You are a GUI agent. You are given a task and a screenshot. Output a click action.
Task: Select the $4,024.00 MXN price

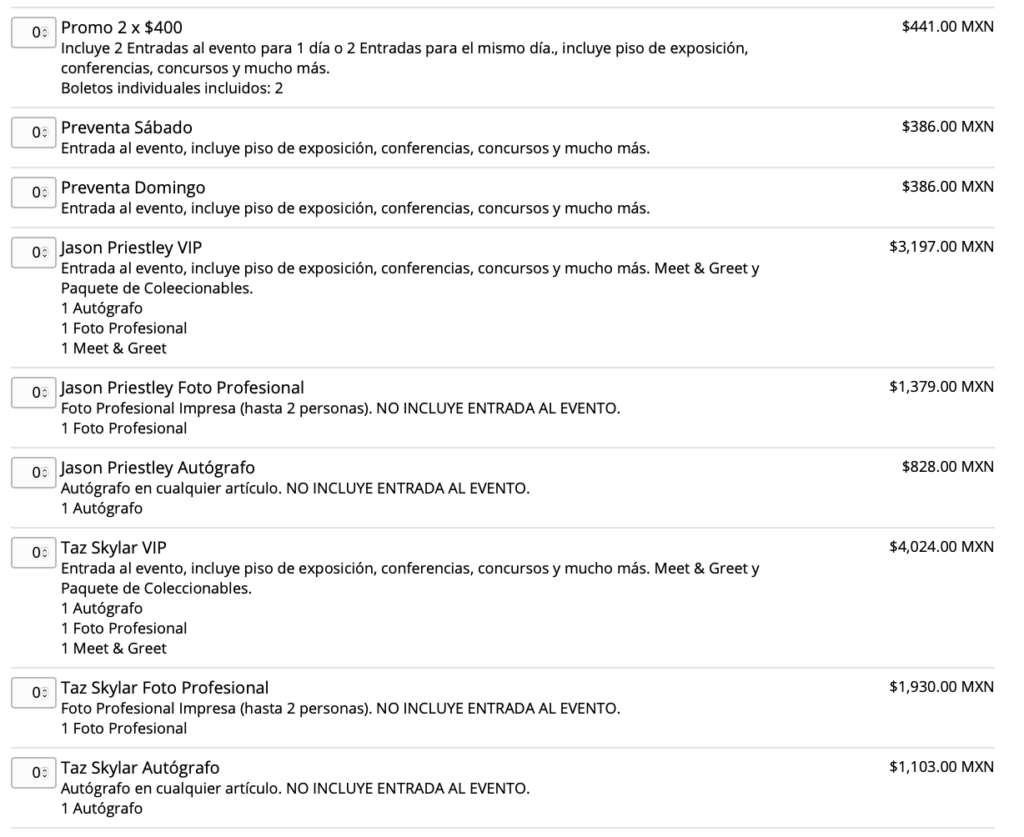(x=941, y=547)
